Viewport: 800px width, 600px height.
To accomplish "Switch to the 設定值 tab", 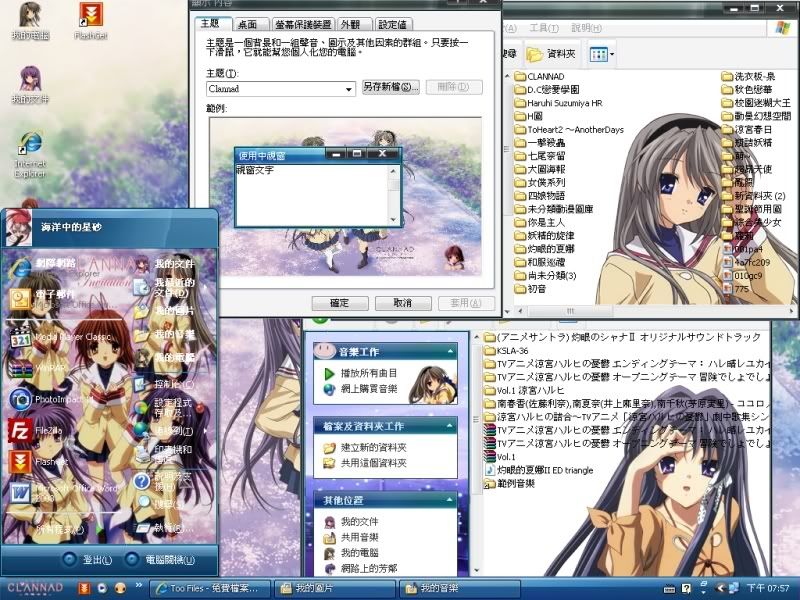I will pyautogui.click(x=393, y=24).
